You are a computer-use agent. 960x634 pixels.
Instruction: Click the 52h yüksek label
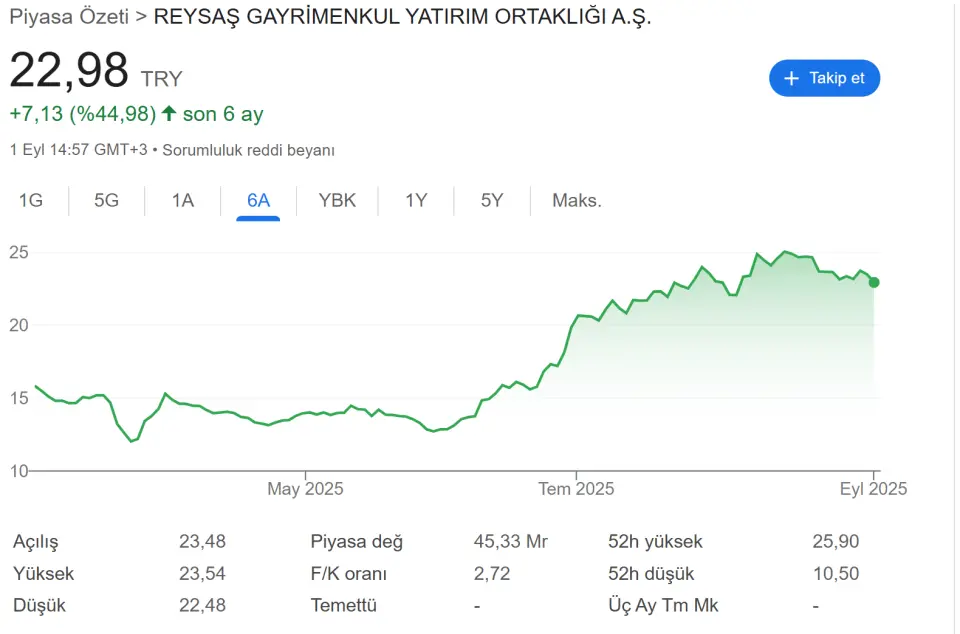pos(655,542)
